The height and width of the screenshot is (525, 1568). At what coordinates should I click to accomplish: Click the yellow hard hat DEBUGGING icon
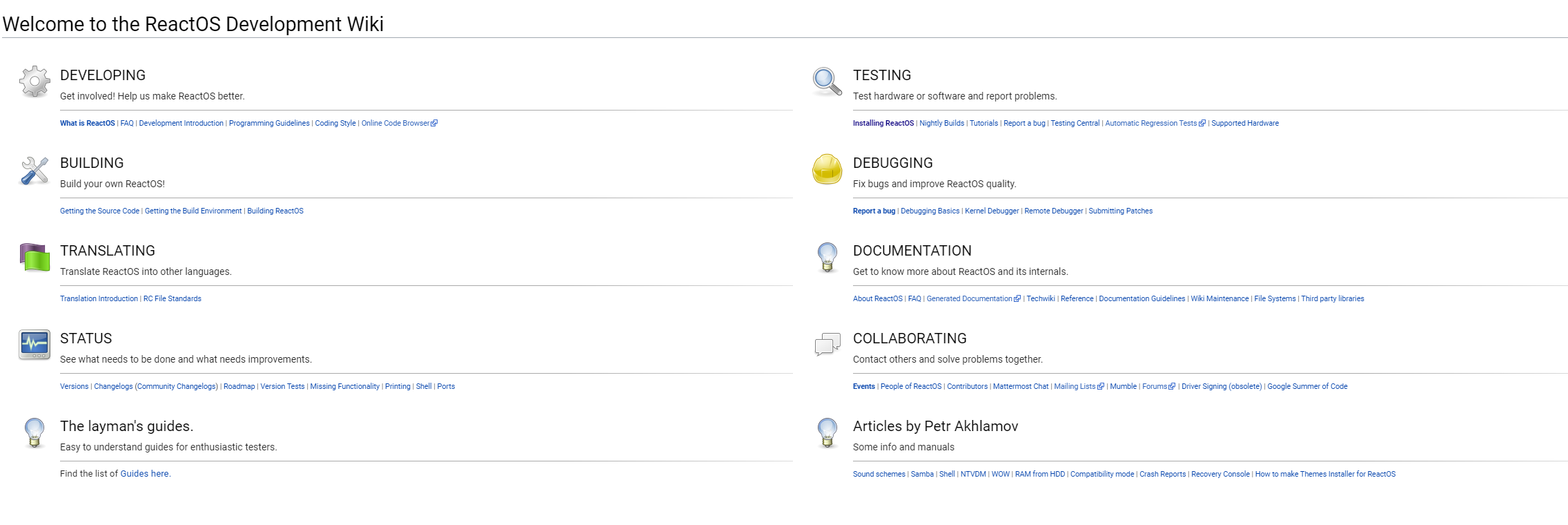pos(827,169)
